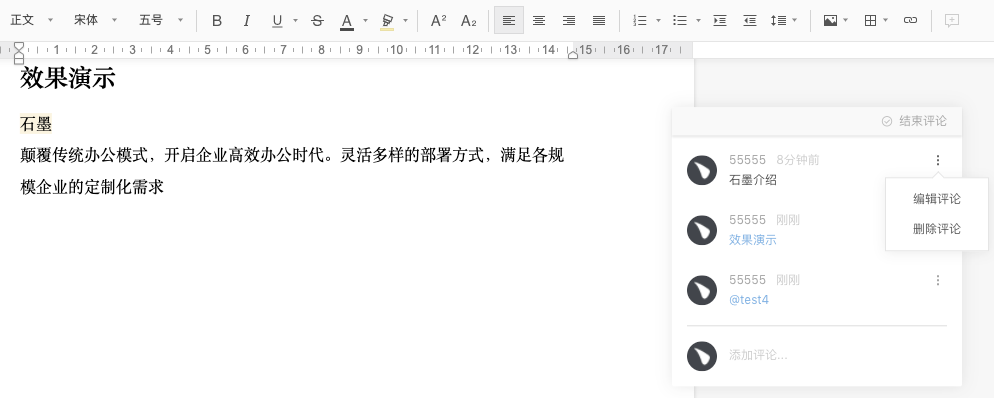994x398 pixels.
Task: Click 结束评论 to resolve the thread
Action: [914, 121]
